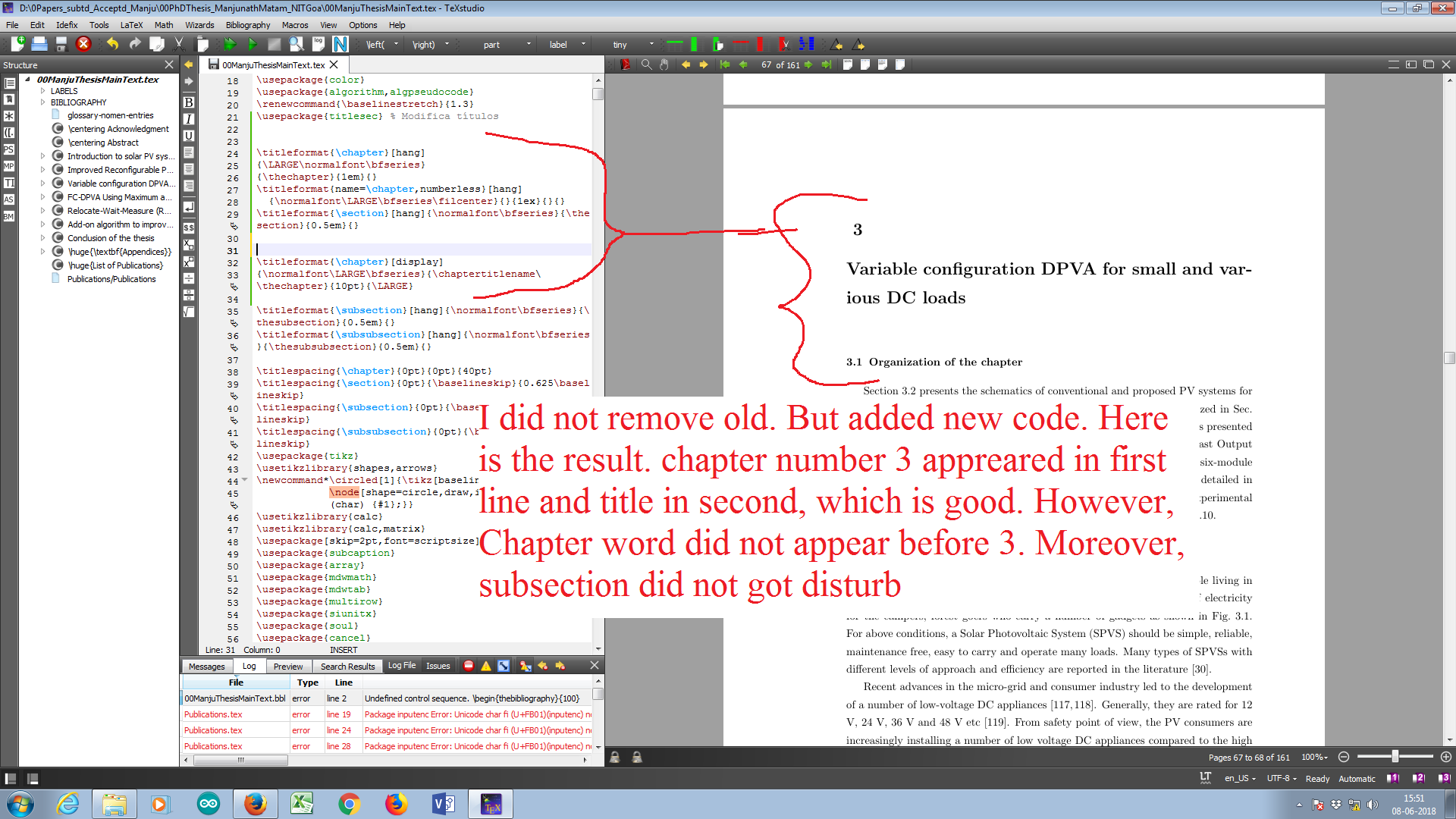Click the PDF zoom-out minus button
This screenshot has width=1456, height=819.
click(1344, 757)
